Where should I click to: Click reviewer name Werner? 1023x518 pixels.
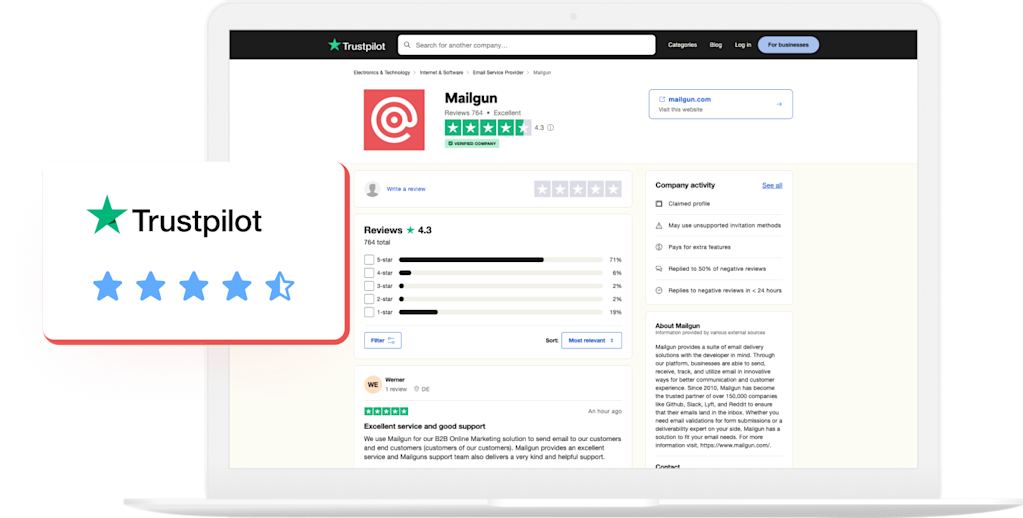pyautogui.click(x=395, y=380)
